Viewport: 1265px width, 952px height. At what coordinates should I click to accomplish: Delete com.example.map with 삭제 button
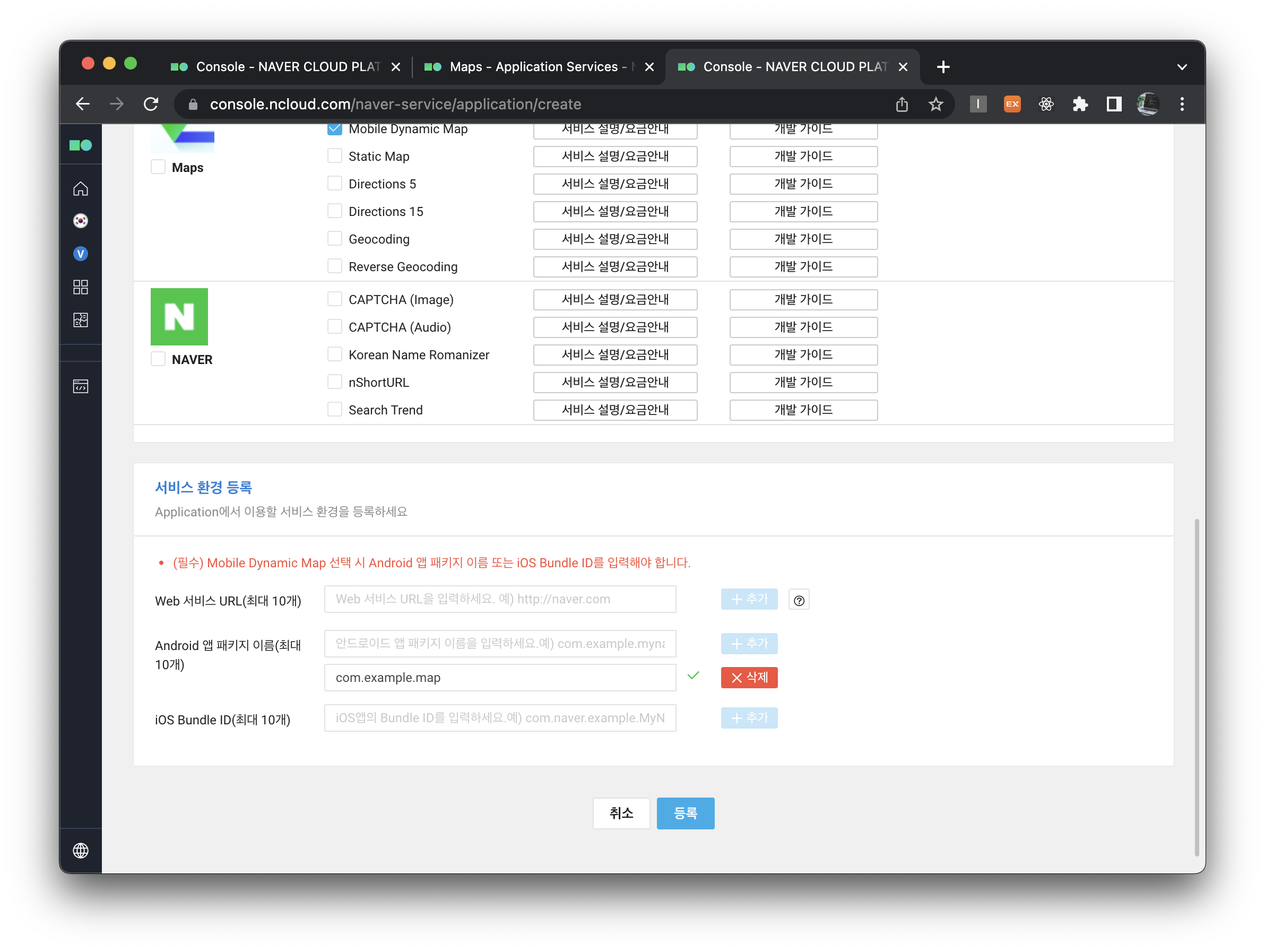[749, 678]
